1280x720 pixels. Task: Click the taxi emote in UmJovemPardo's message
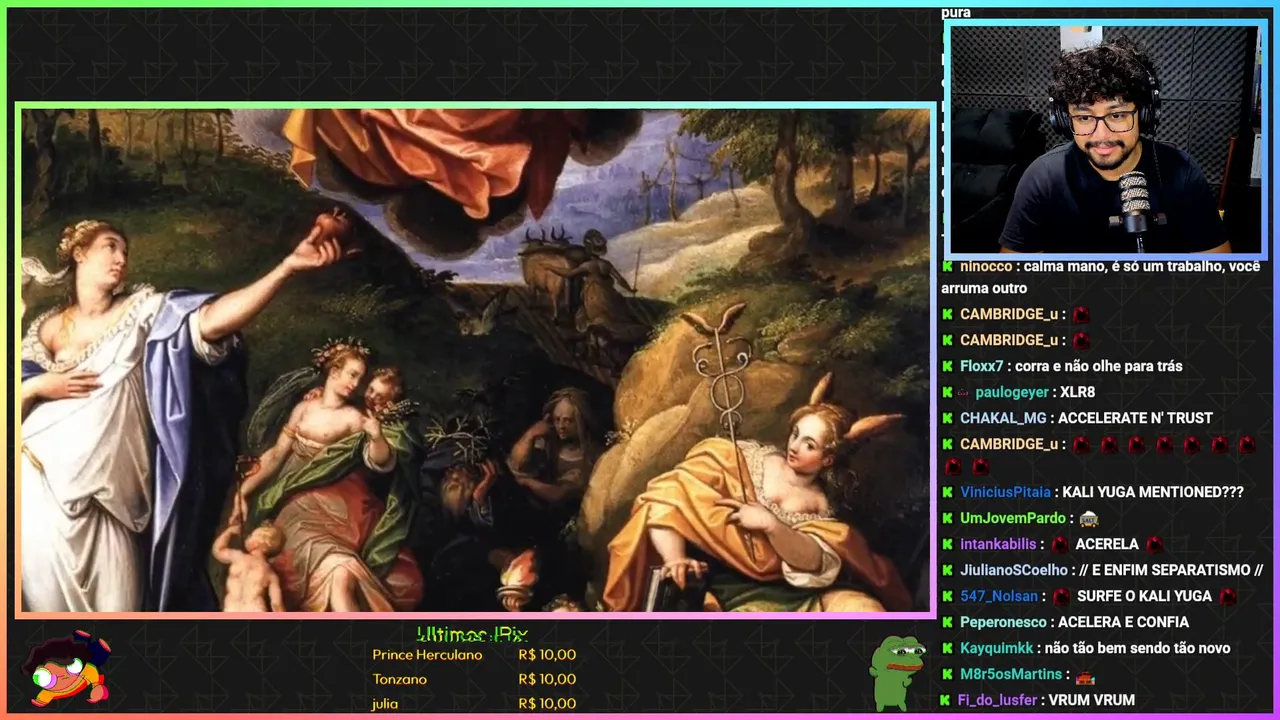(x=1089, y=519)
